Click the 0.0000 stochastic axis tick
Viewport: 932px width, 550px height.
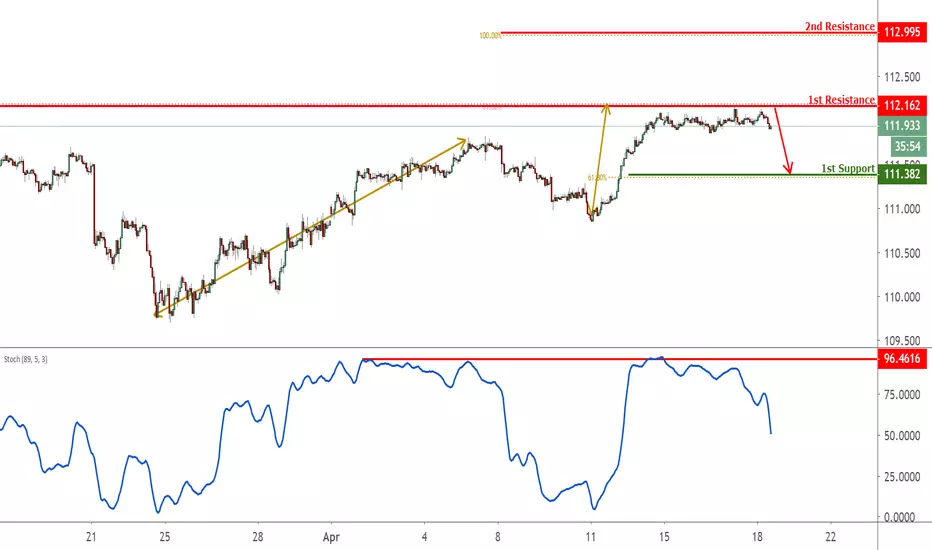(902, 517)
